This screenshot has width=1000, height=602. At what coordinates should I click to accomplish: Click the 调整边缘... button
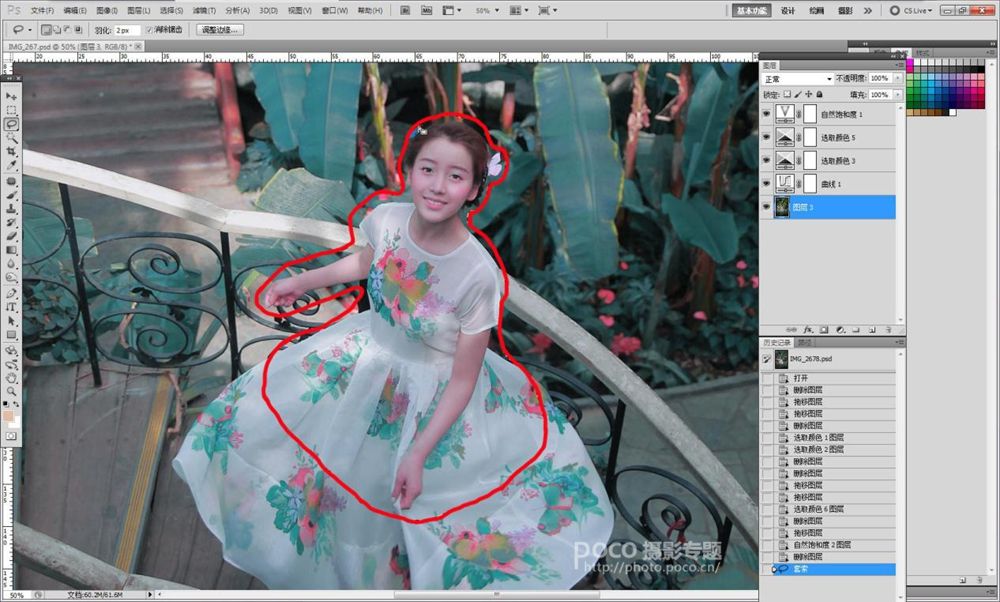pyautogui.click(x=220, y=30)
